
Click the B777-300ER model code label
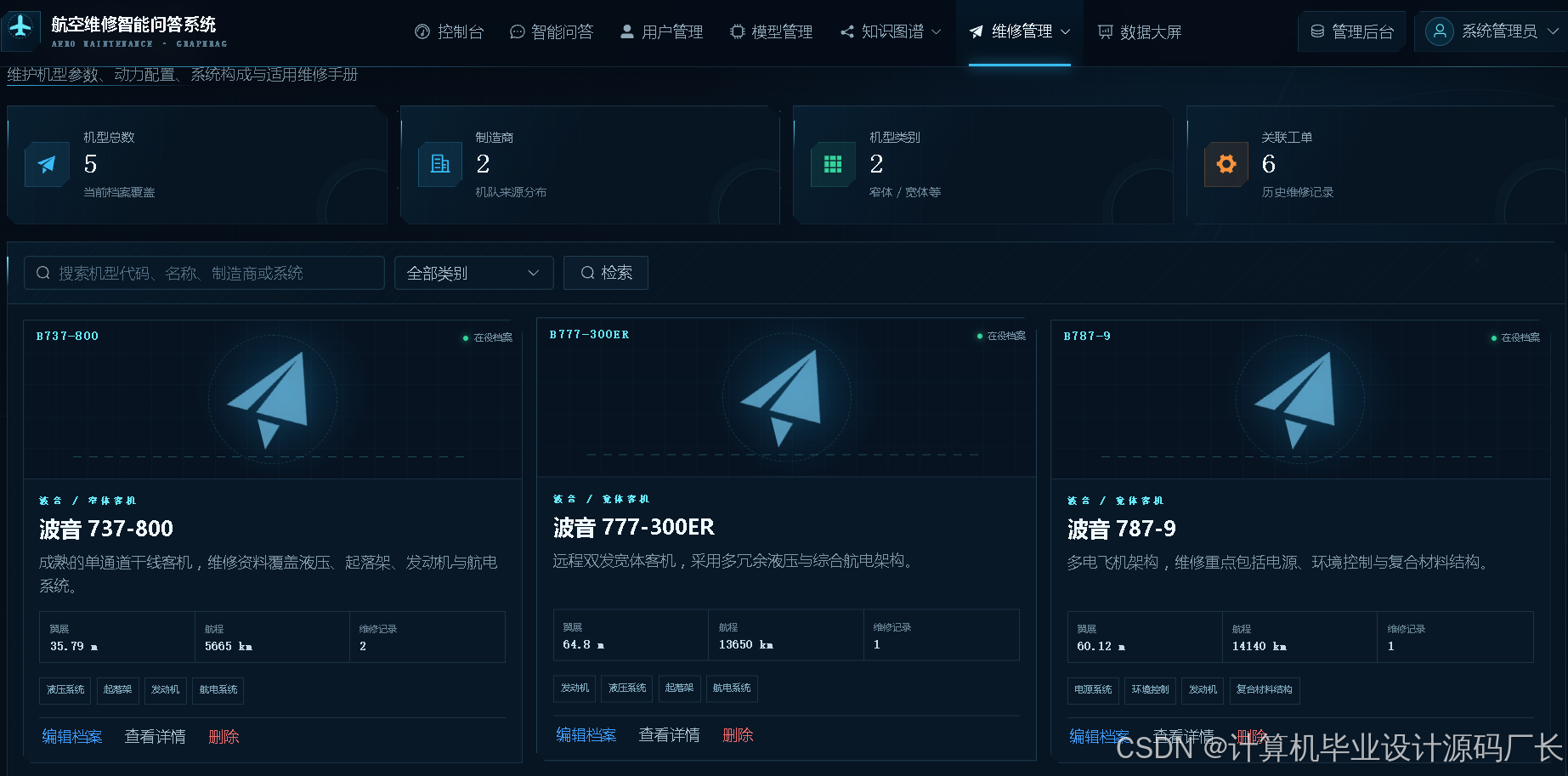(590, 335)
